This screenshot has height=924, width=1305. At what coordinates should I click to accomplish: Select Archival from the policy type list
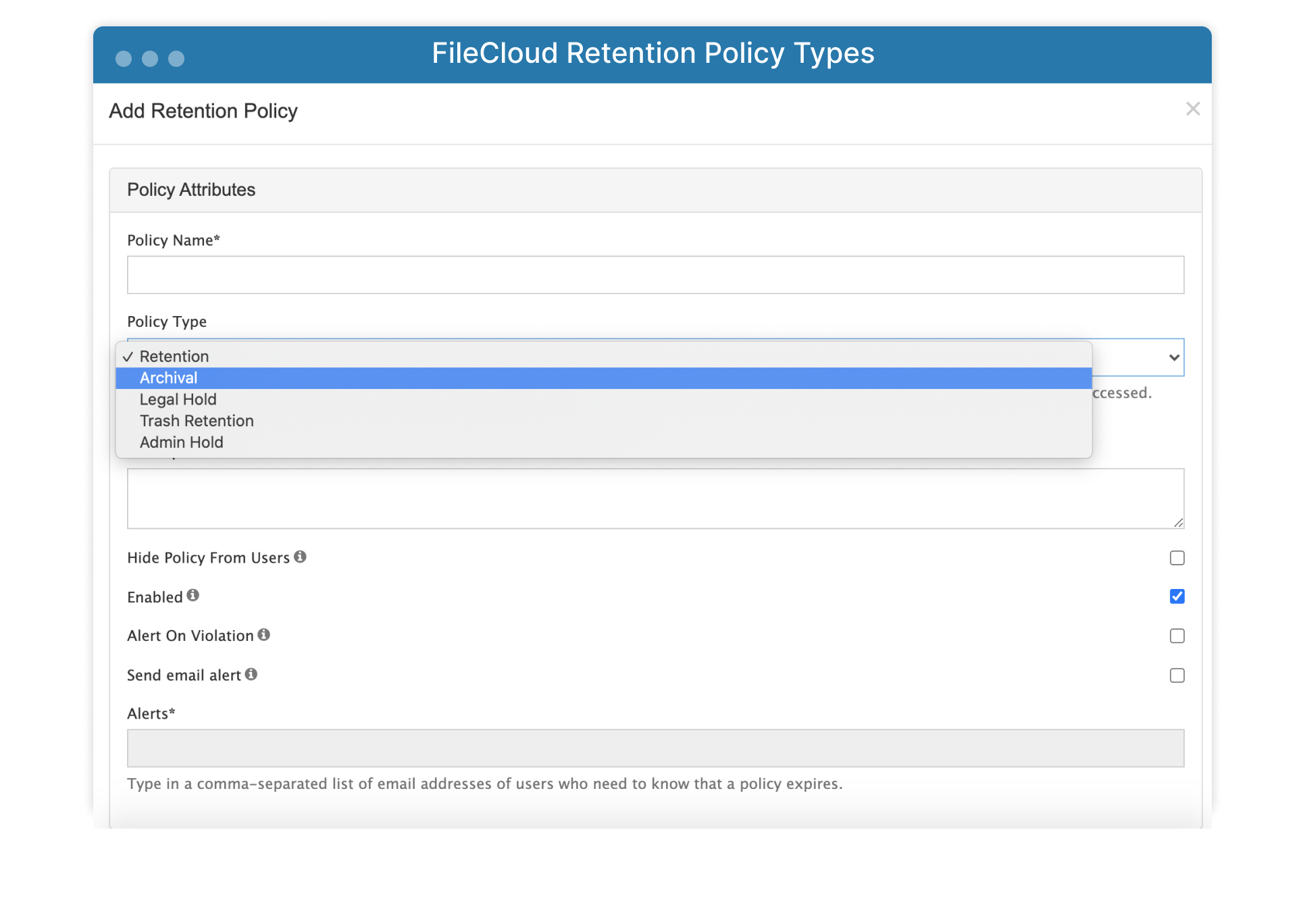[169, 378]
